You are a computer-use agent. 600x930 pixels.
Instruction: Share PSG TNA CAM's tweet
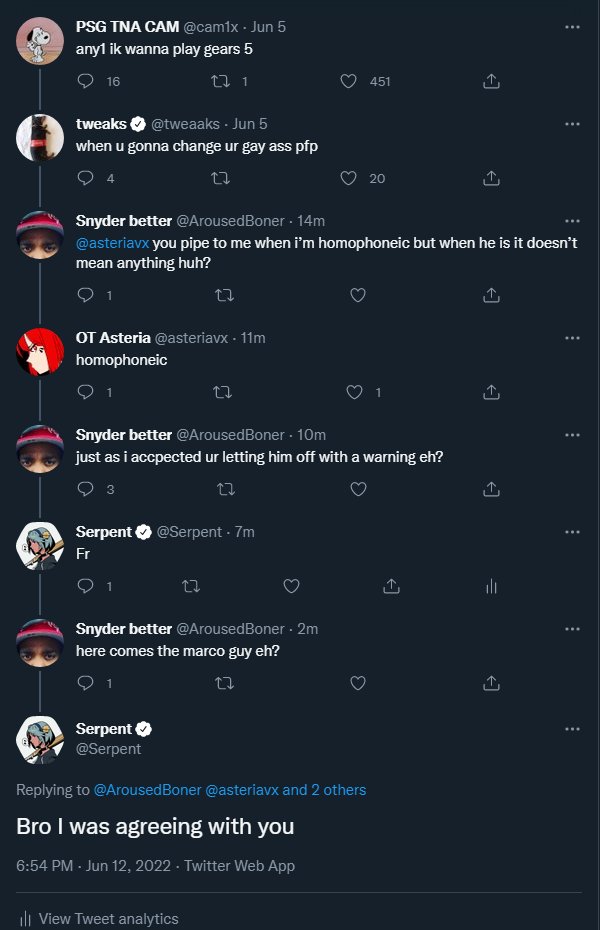pyautogui.click(x=491, y=81)
